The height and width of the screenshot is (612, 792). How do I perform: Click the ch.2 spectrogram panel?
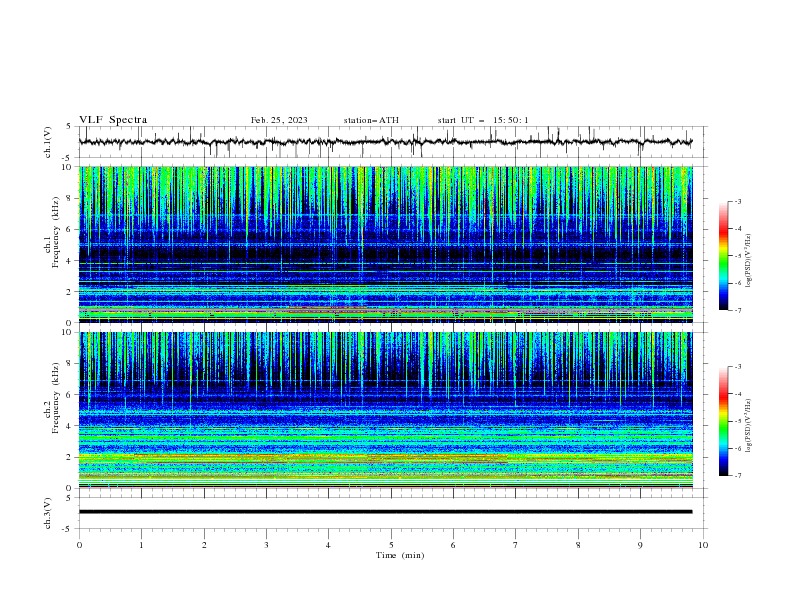[386, 410]
